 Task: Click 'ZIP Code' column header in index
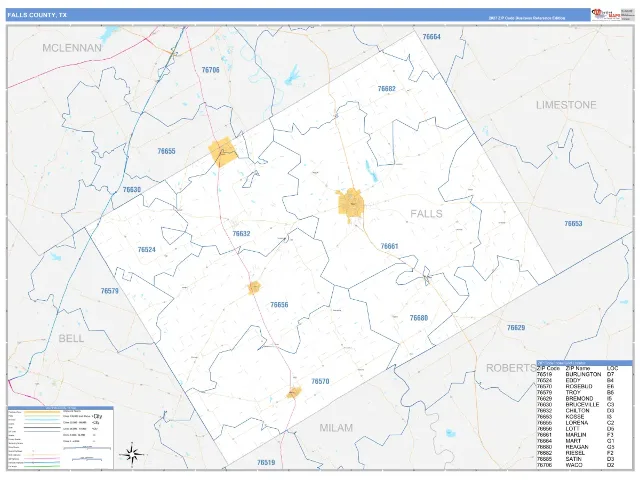point(548,368)
